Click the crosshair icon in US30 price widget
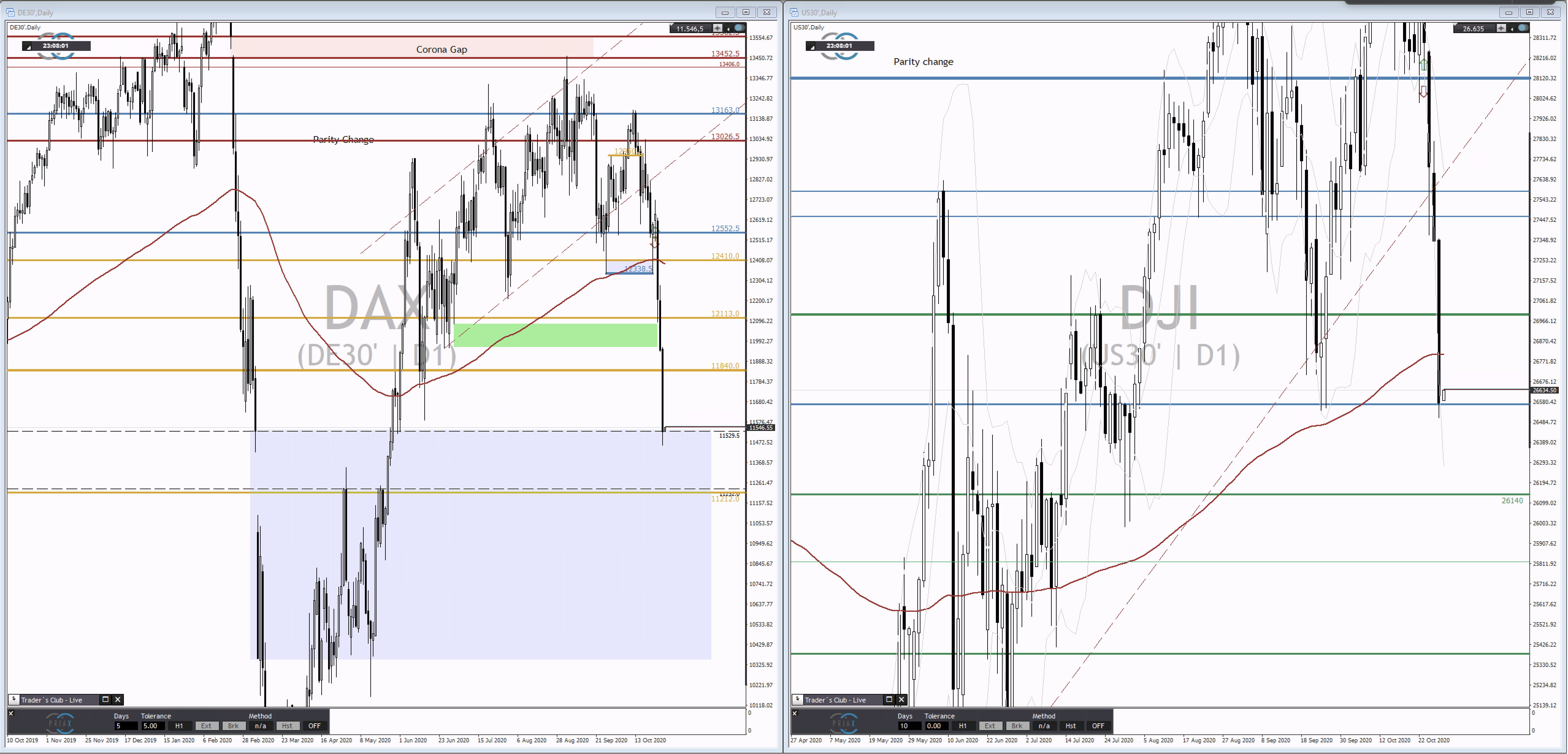The width and height of the screenshot is (1568, 754). click(x=1501, y=28)
